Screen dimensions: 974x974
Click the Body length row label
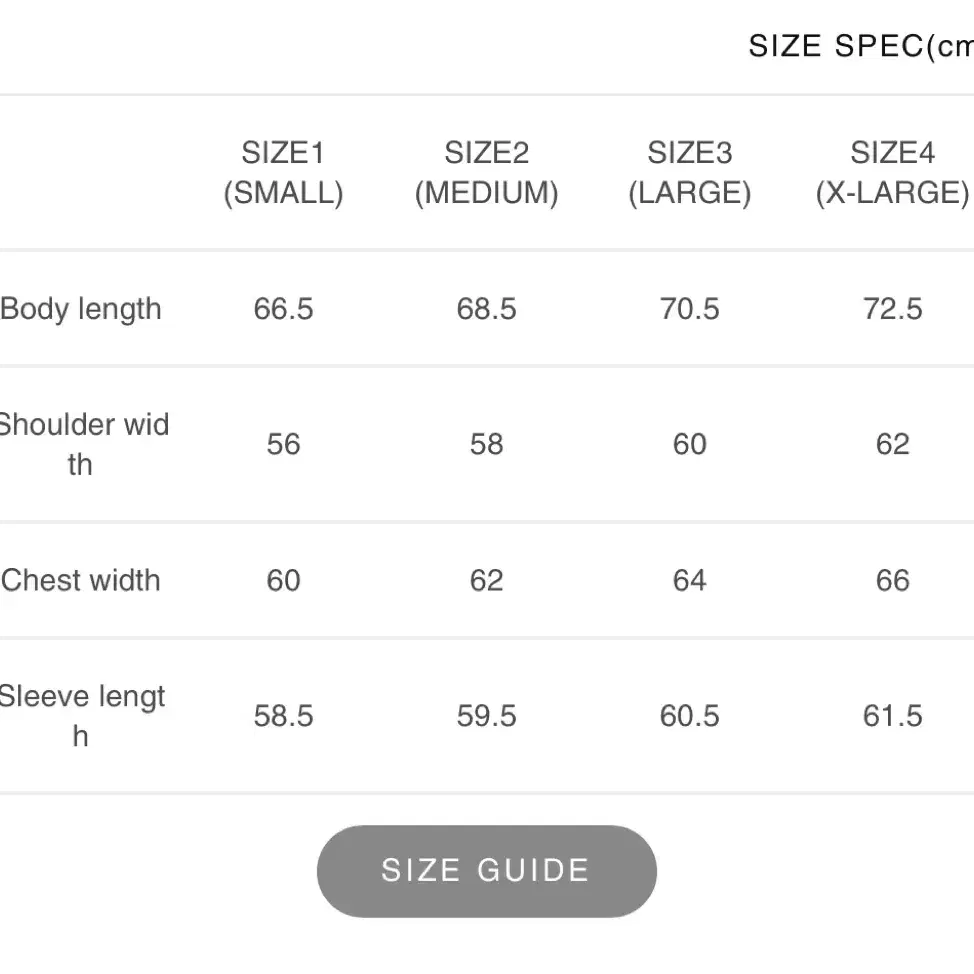(x=81, y=309)
